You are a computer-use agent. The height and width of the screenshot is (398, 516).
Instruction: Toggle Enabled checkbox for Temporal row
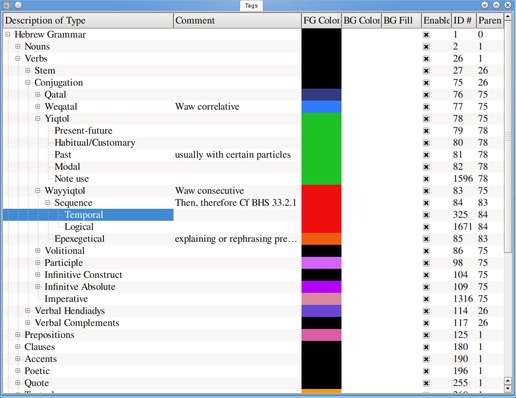pyautogui.click(x=426, y=215)
